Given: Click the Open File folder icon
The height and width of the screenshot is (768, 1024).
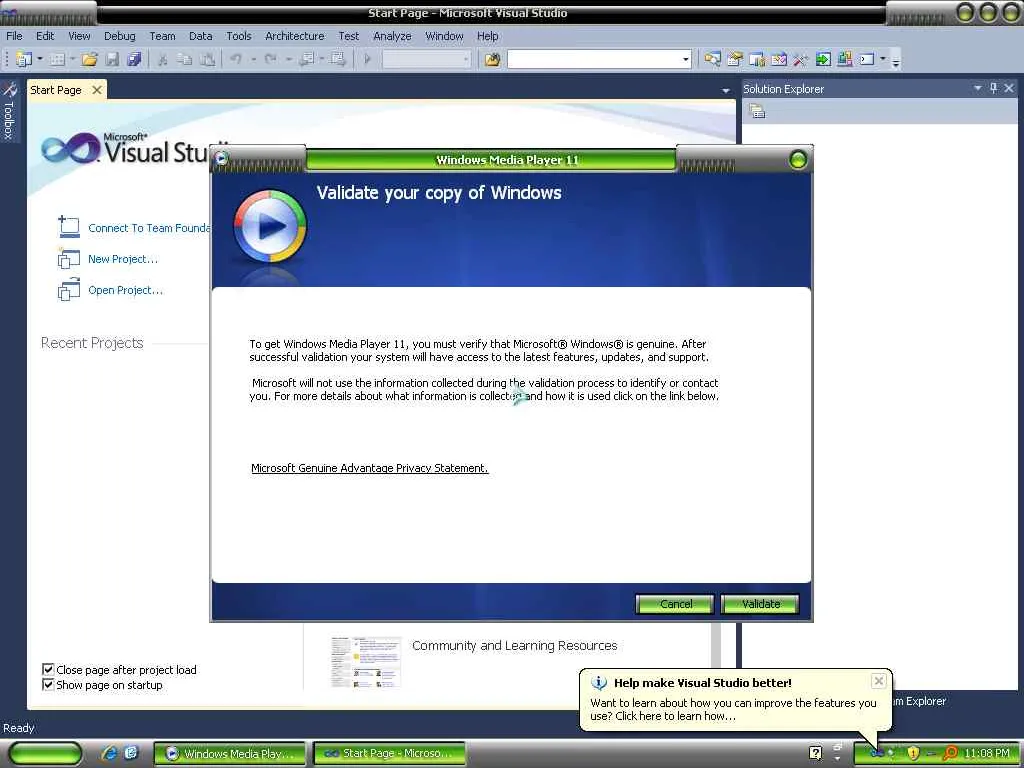Looking at the screenshot, I should 89,59.
